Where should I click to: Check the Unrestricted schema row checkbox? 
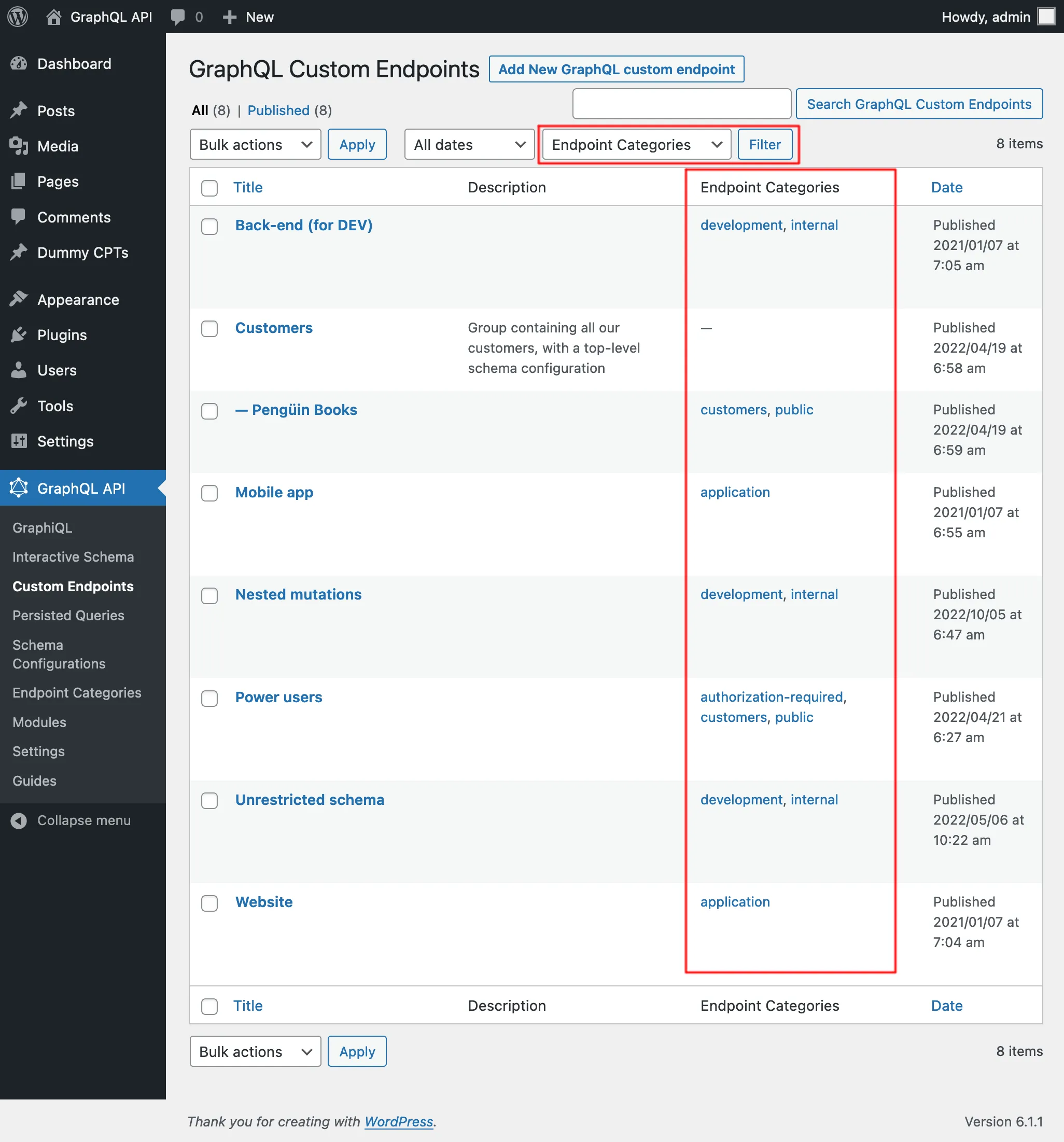coord(209,801)
